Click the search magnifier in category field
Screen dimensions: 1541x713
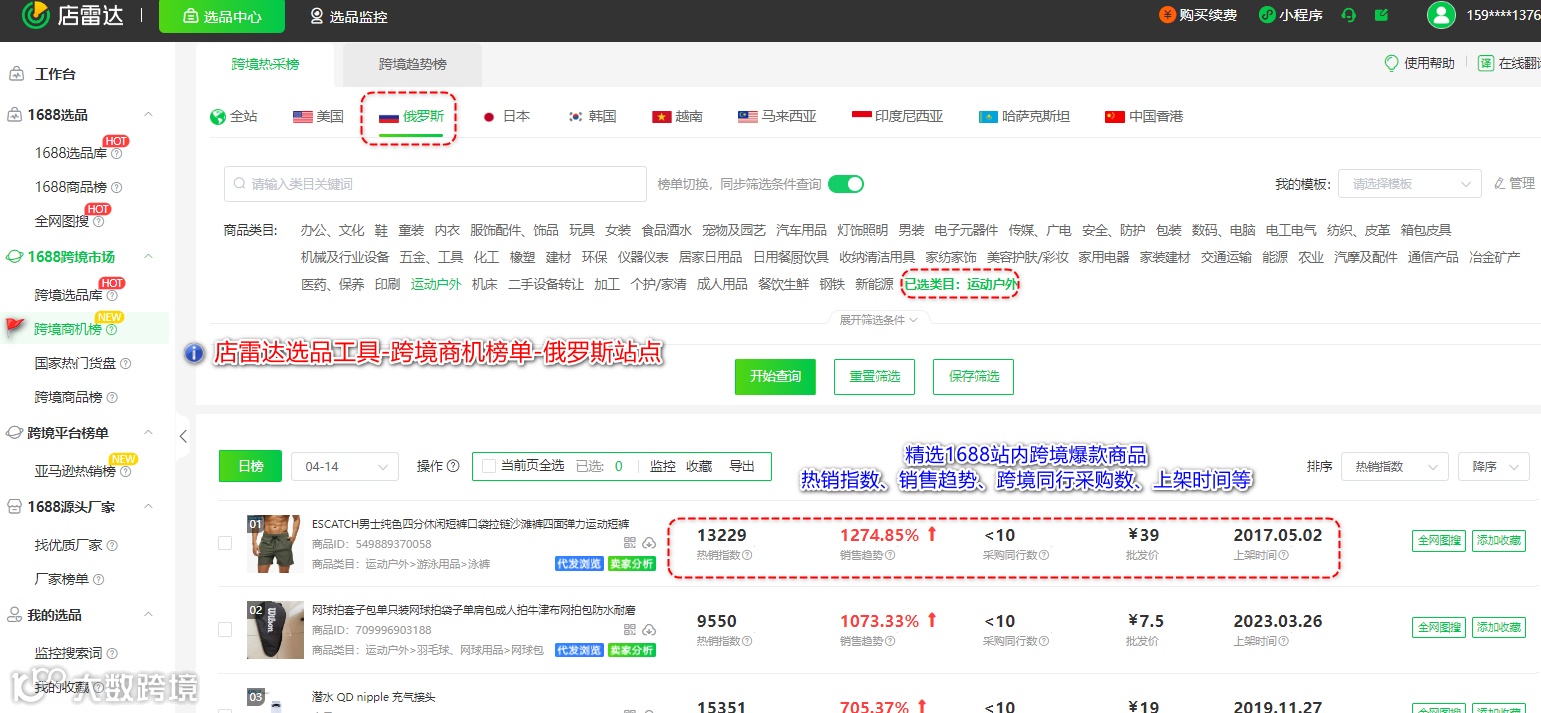coord(240,184)
